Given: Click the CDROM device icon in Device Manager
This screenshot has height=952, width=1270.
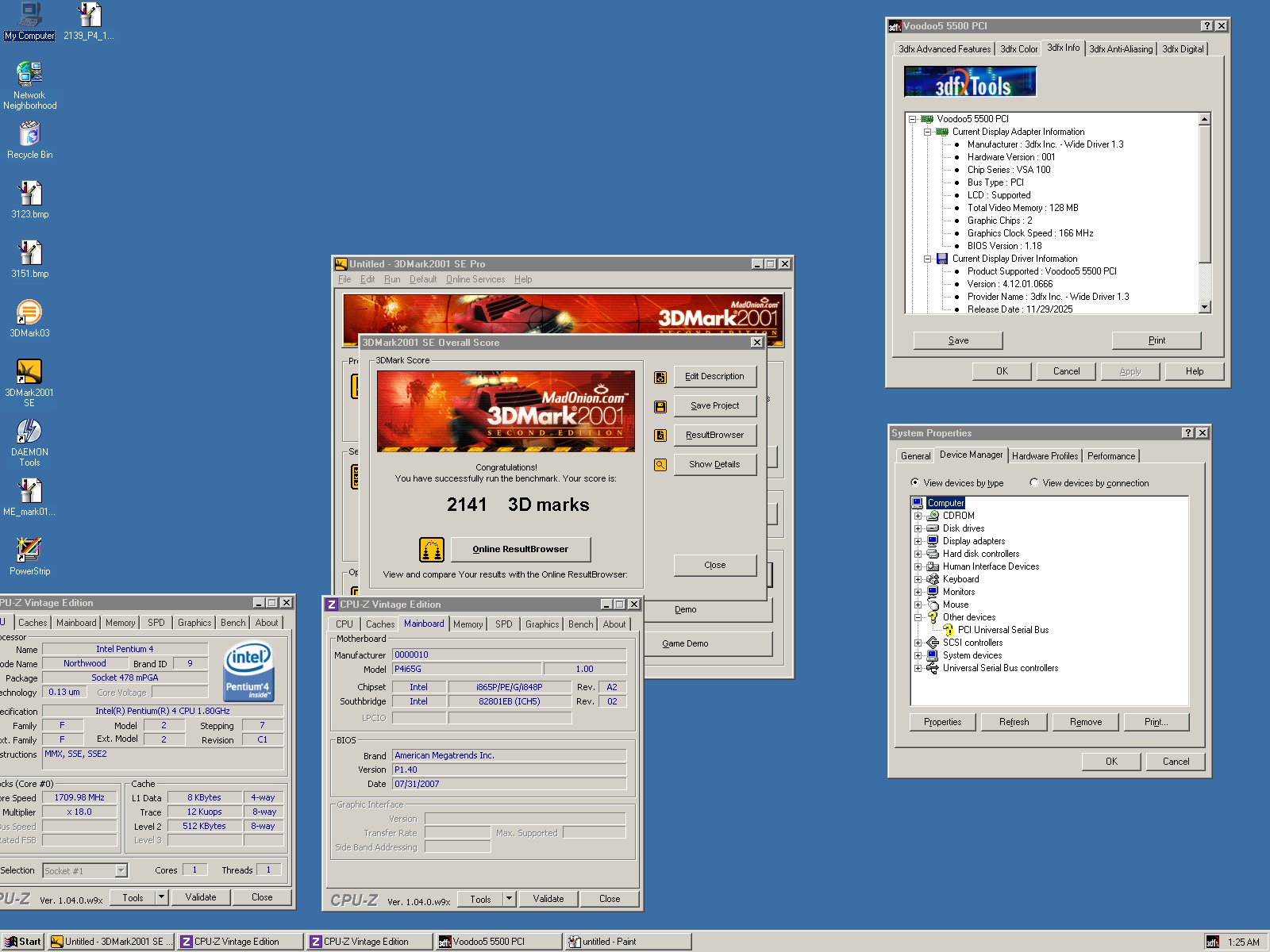Looking at the screenshot, I should (933, 516).
